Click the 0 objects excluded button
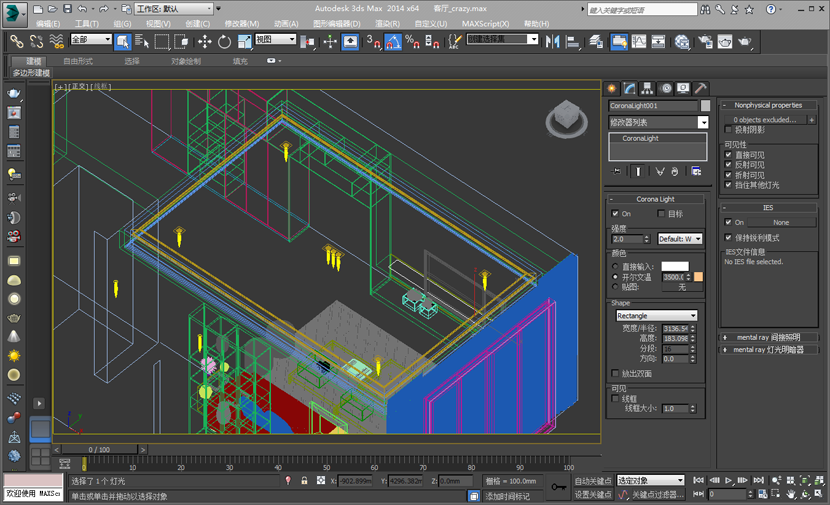 (766, 119)
